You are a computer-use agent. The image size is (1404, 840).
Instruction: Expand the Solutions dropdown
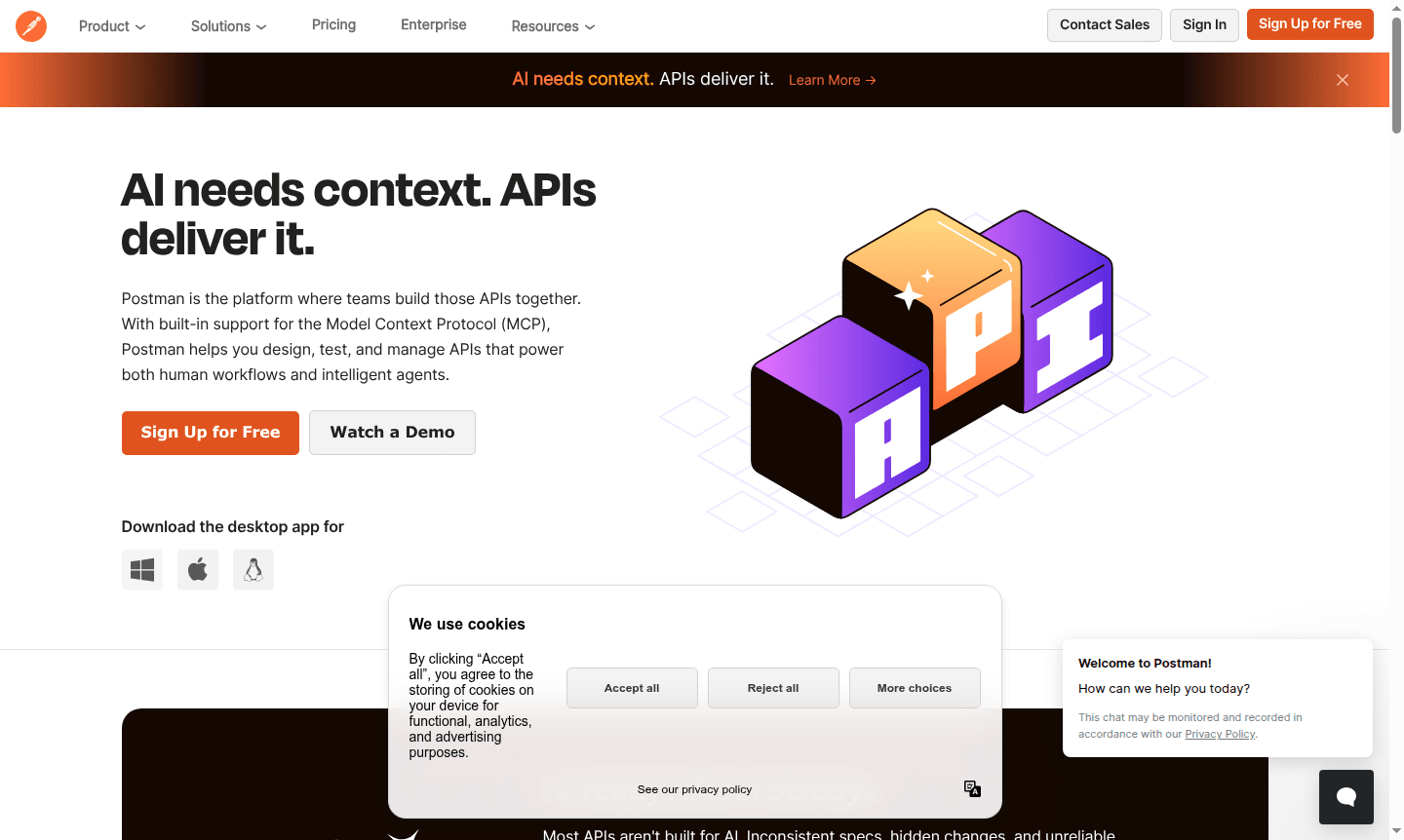(x=227, y=26)
